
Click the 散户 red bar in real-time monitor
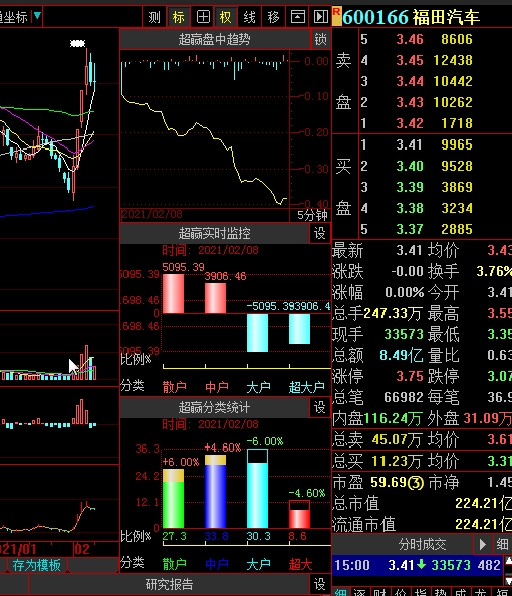click(173, 293)
